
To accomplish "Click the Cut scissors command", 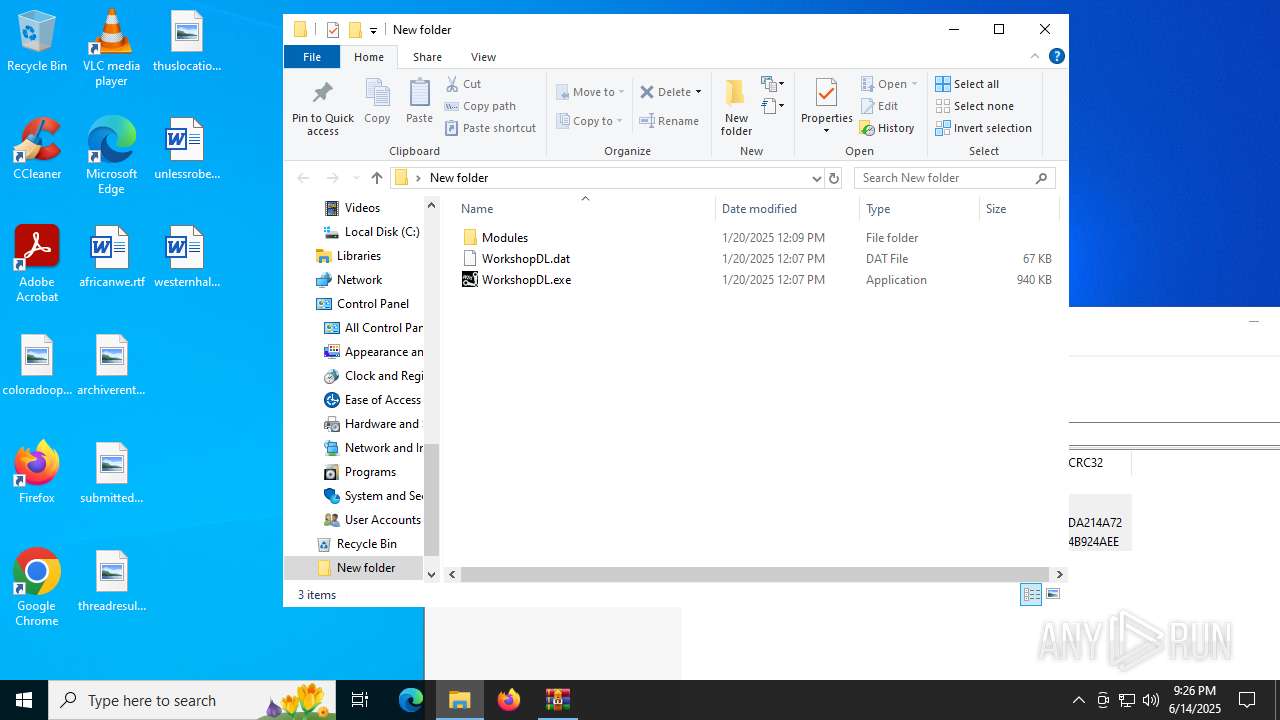I will click(463, 84).
